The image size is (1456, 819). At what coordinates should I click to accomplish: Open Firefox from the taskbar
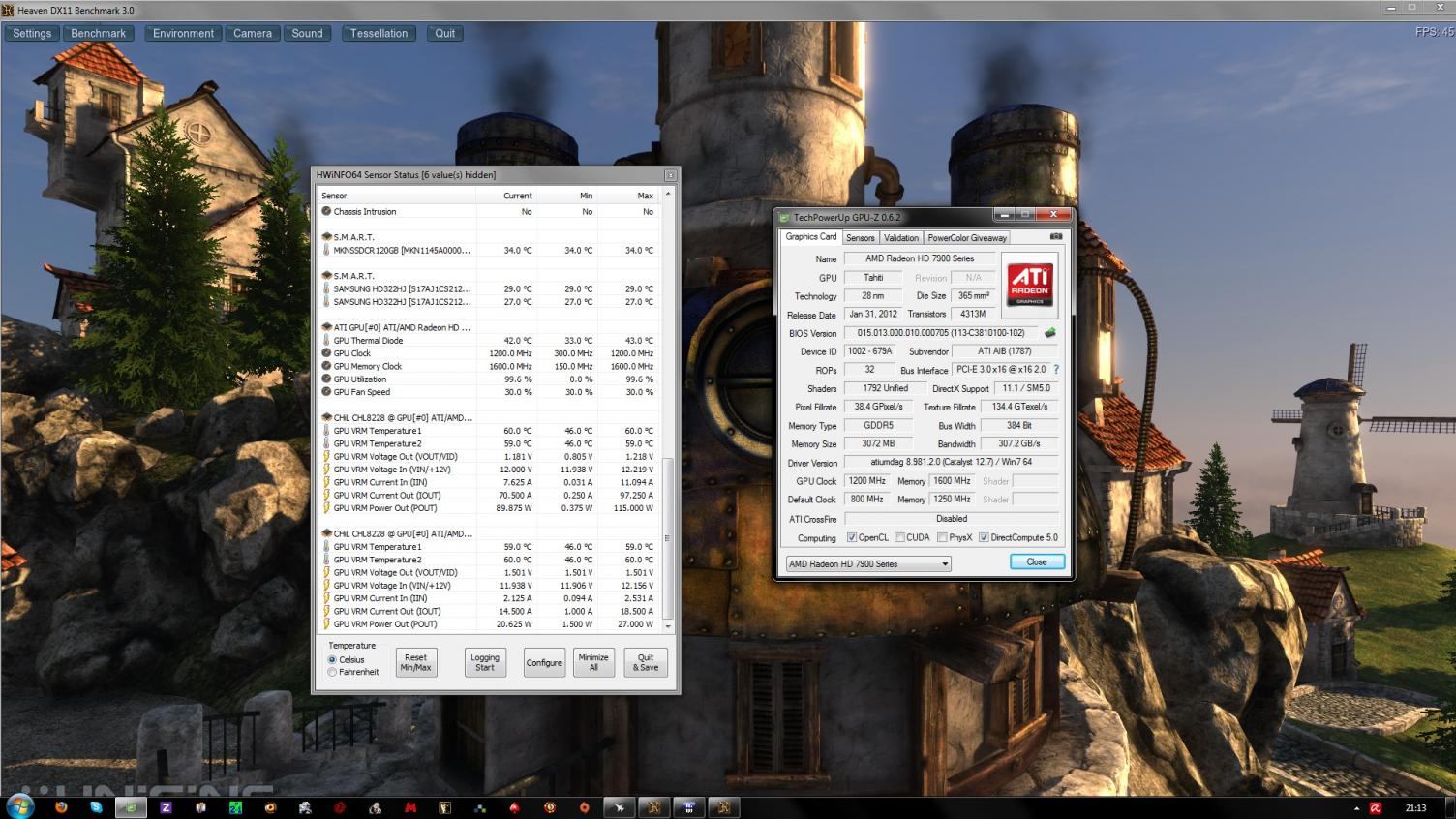[x=61, y=807]
